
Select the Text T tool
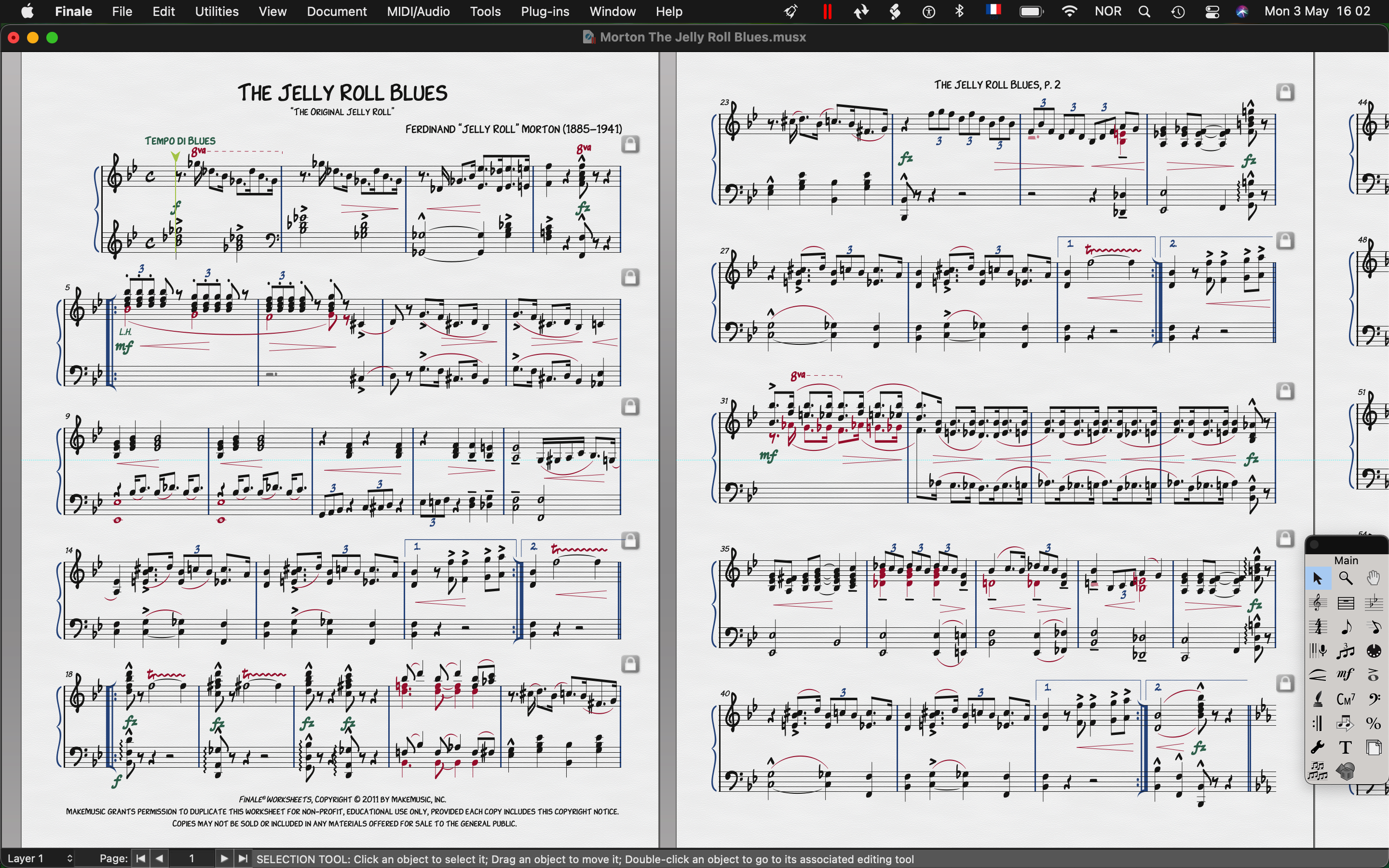1347,747
